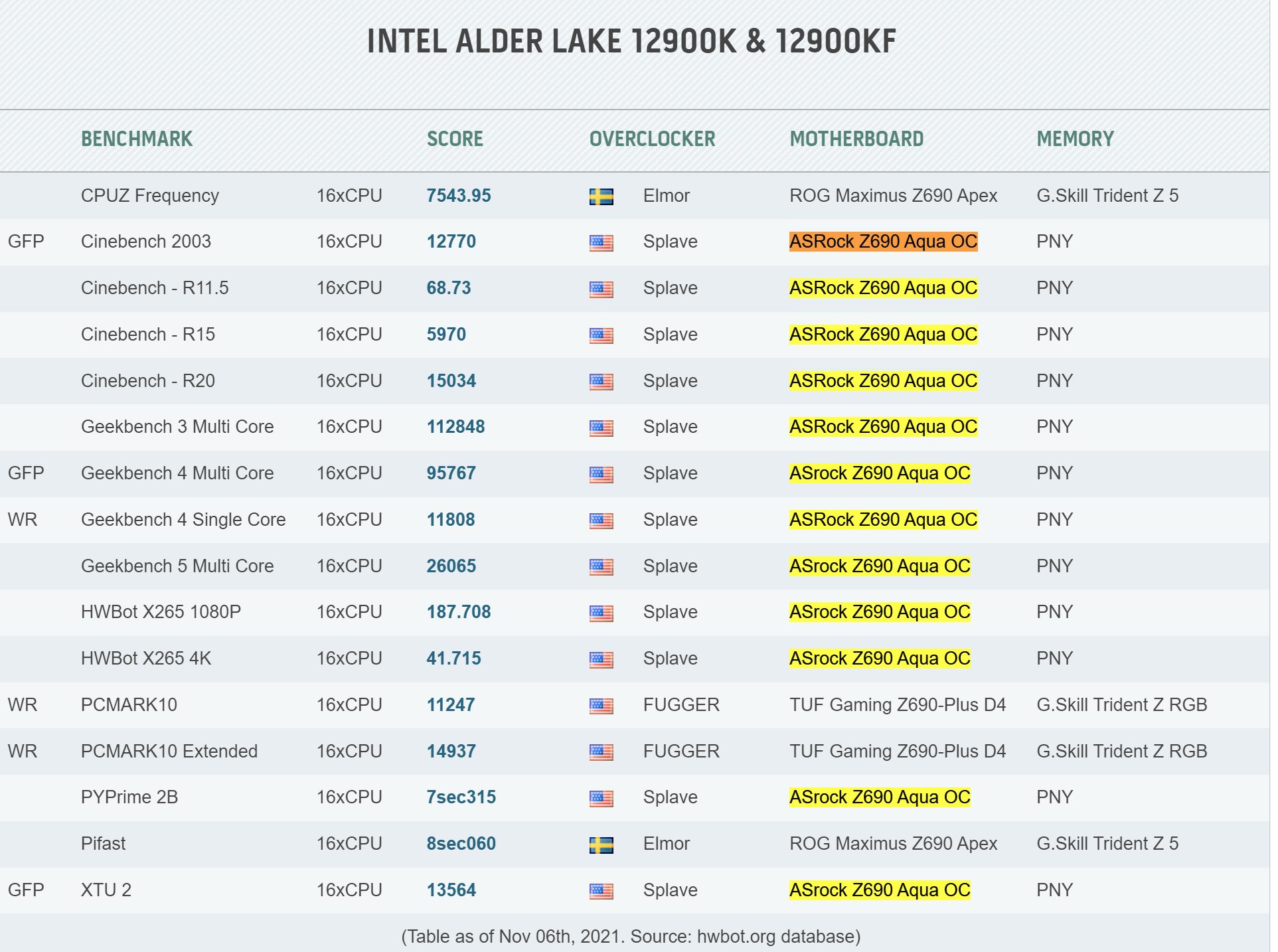Click the US flag in the Cinebench 2003 row
Viewport: 1278px width, 952px height.
coord(601,243)
